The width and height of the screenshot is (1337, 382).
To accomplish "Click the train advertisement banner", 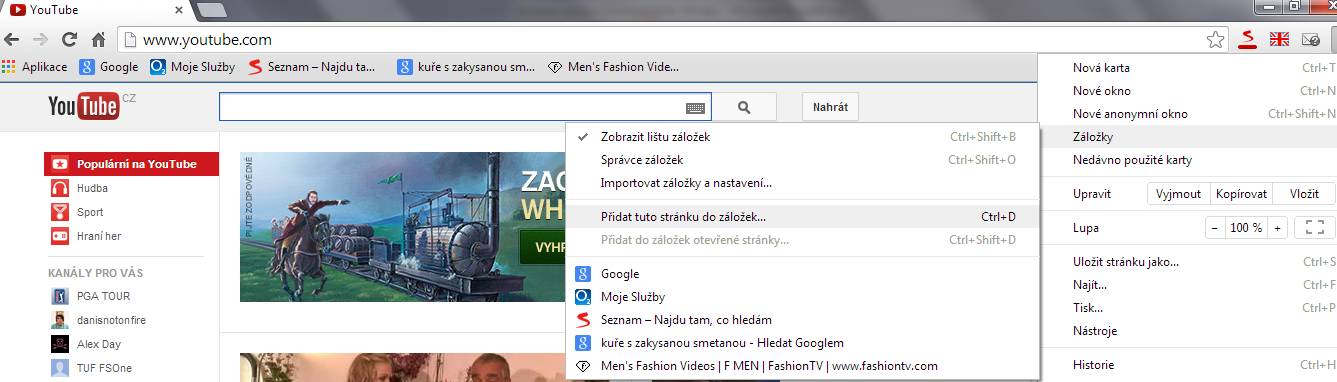I will [x=402, y=227].
